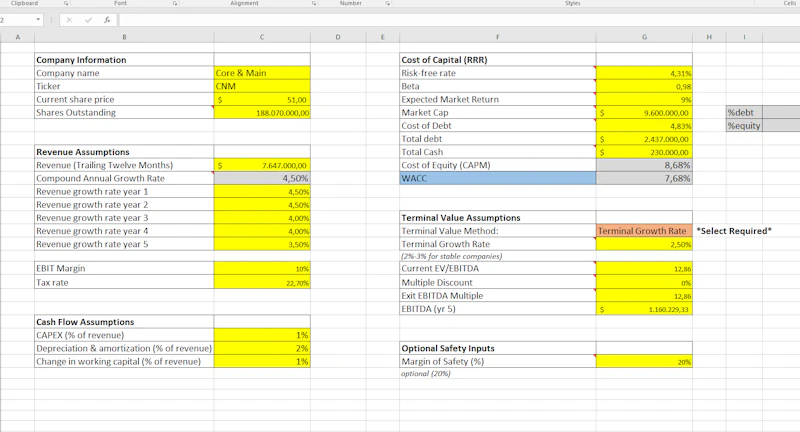
Task: Select the Margin of Safety 20% value
Action: 644,362
